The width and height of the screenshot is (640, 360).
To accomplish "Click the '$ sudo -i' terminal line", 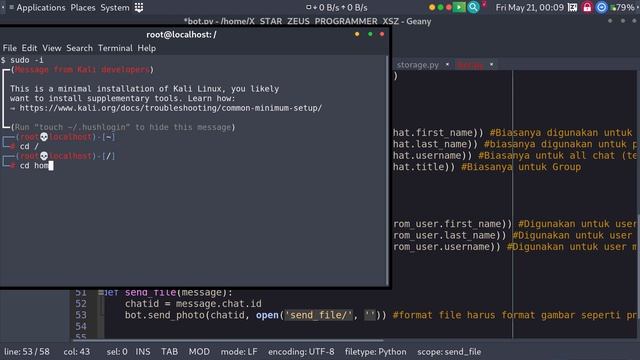I will point(22,60).
